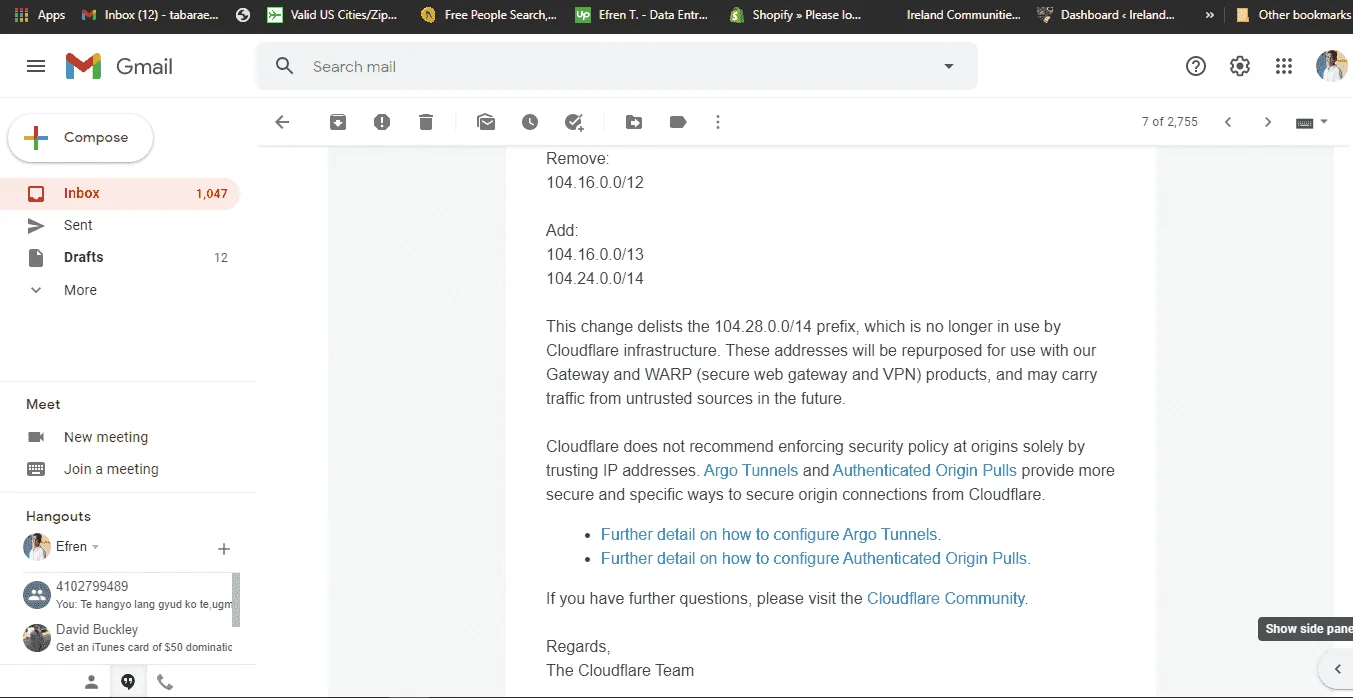Compose a new email

(x=81, y=138)
